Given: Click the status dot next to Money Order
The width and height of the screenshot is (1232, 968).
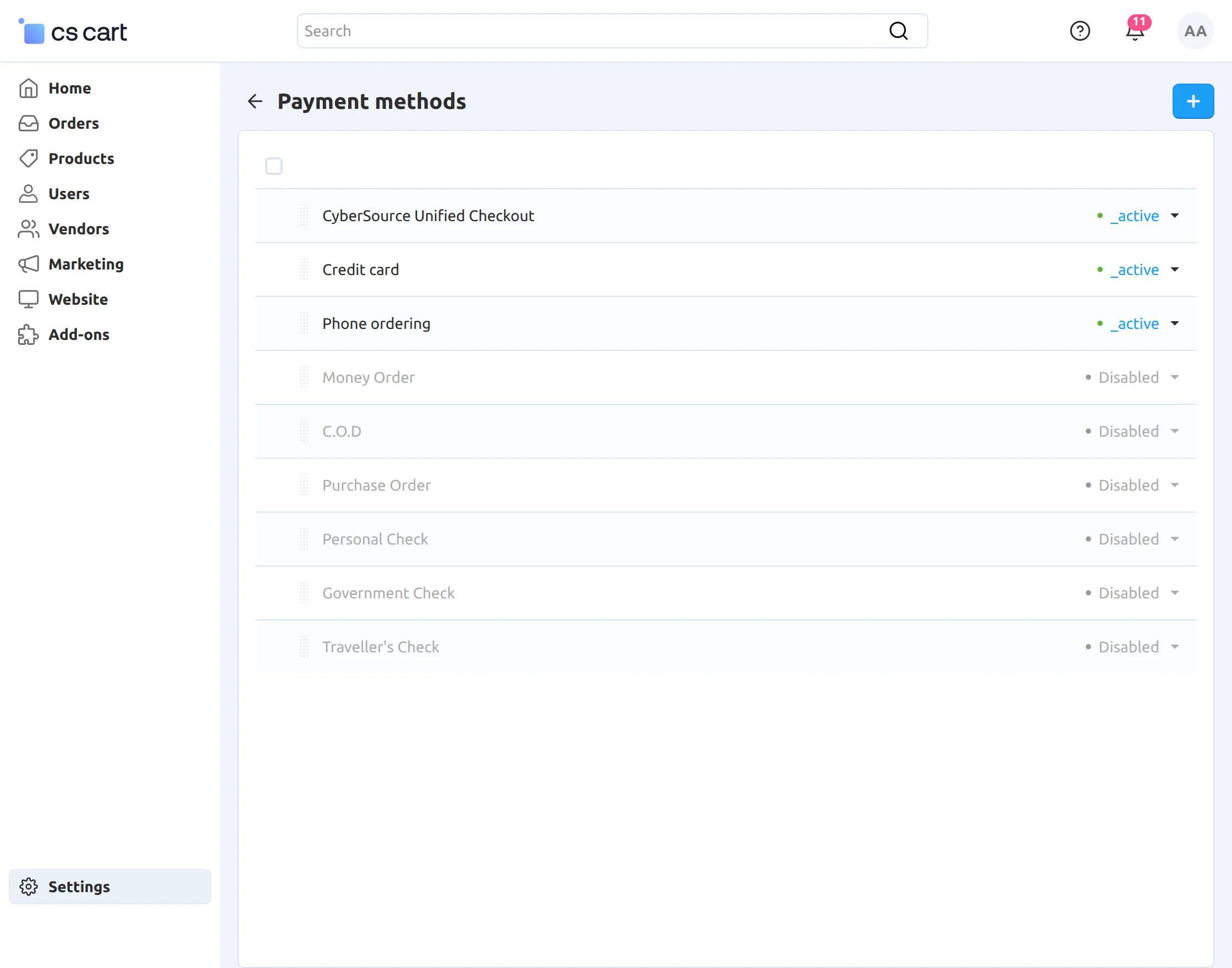Looking at the screenshot, I should (x=1087, y=377).
